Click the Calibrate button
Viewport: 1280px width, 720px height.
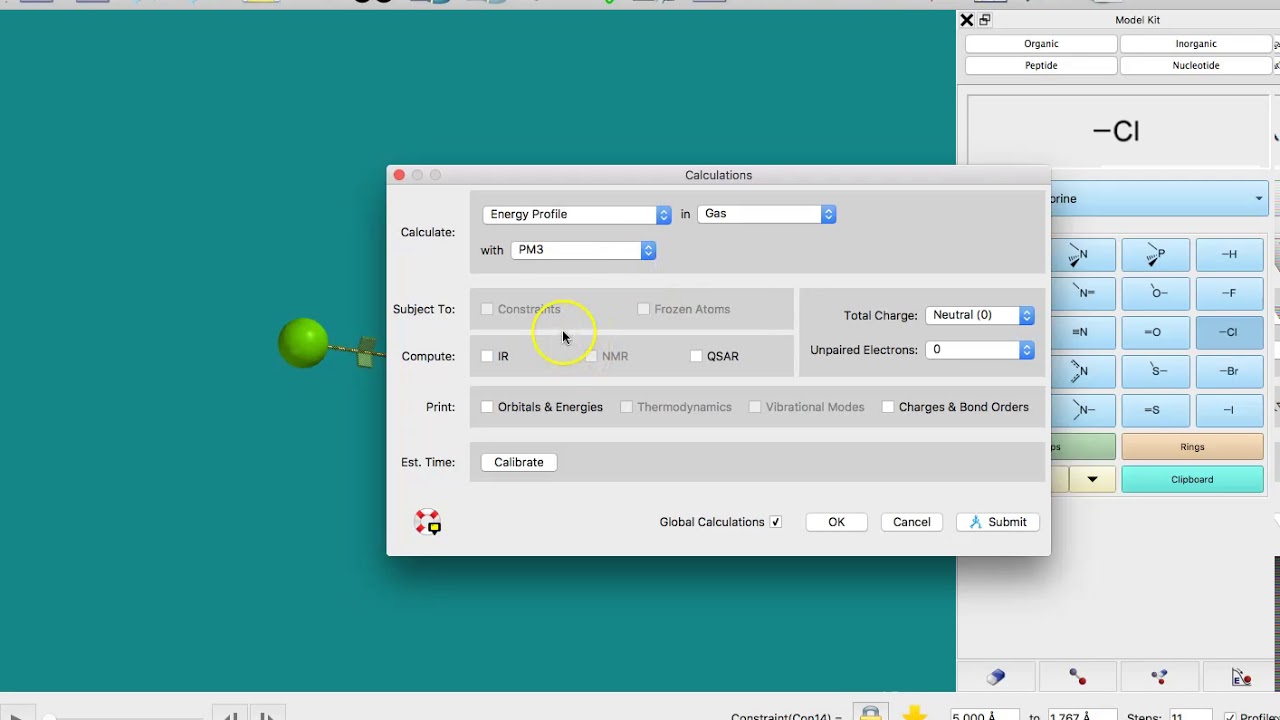click(519, 462)
